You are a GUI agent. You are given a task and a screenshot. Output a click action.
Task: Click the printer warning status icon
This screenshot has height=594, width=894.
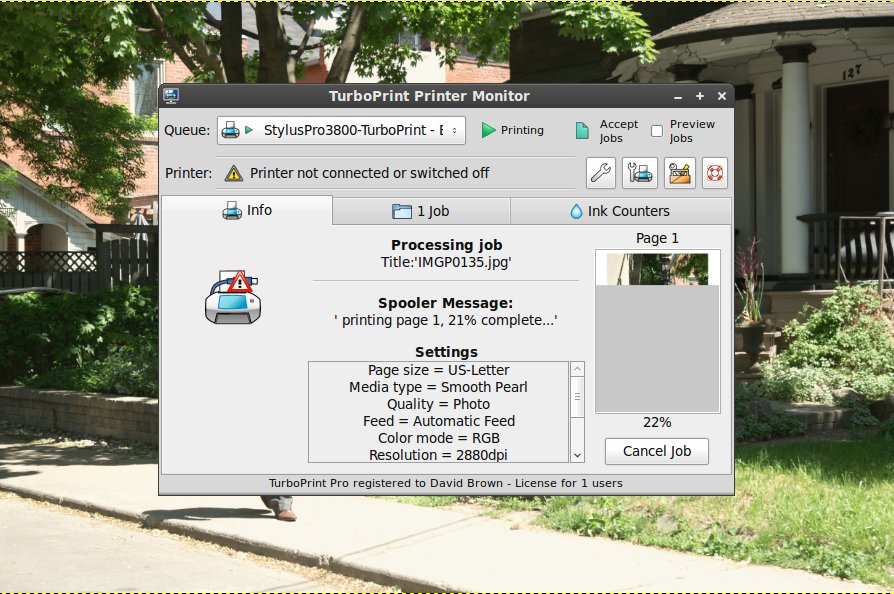[x=232, y=296]
